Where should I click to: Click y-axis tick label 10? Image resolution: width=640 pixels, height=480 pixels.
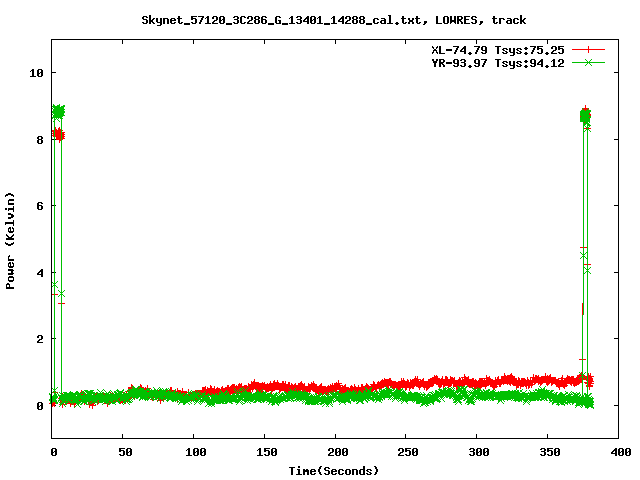pyautogui.click(x=36, y=73)
